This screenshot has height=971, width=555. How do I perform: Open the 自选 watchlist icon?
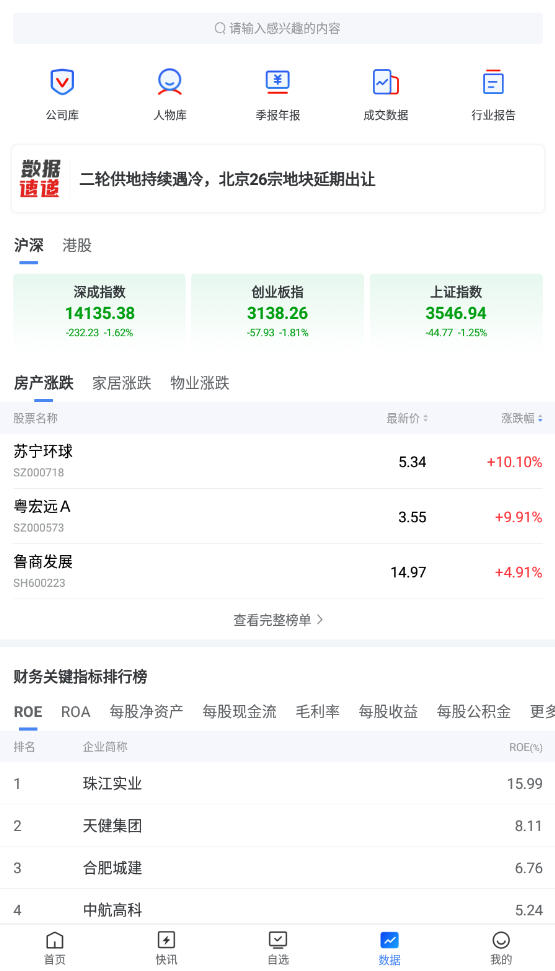tap(278, 940)
